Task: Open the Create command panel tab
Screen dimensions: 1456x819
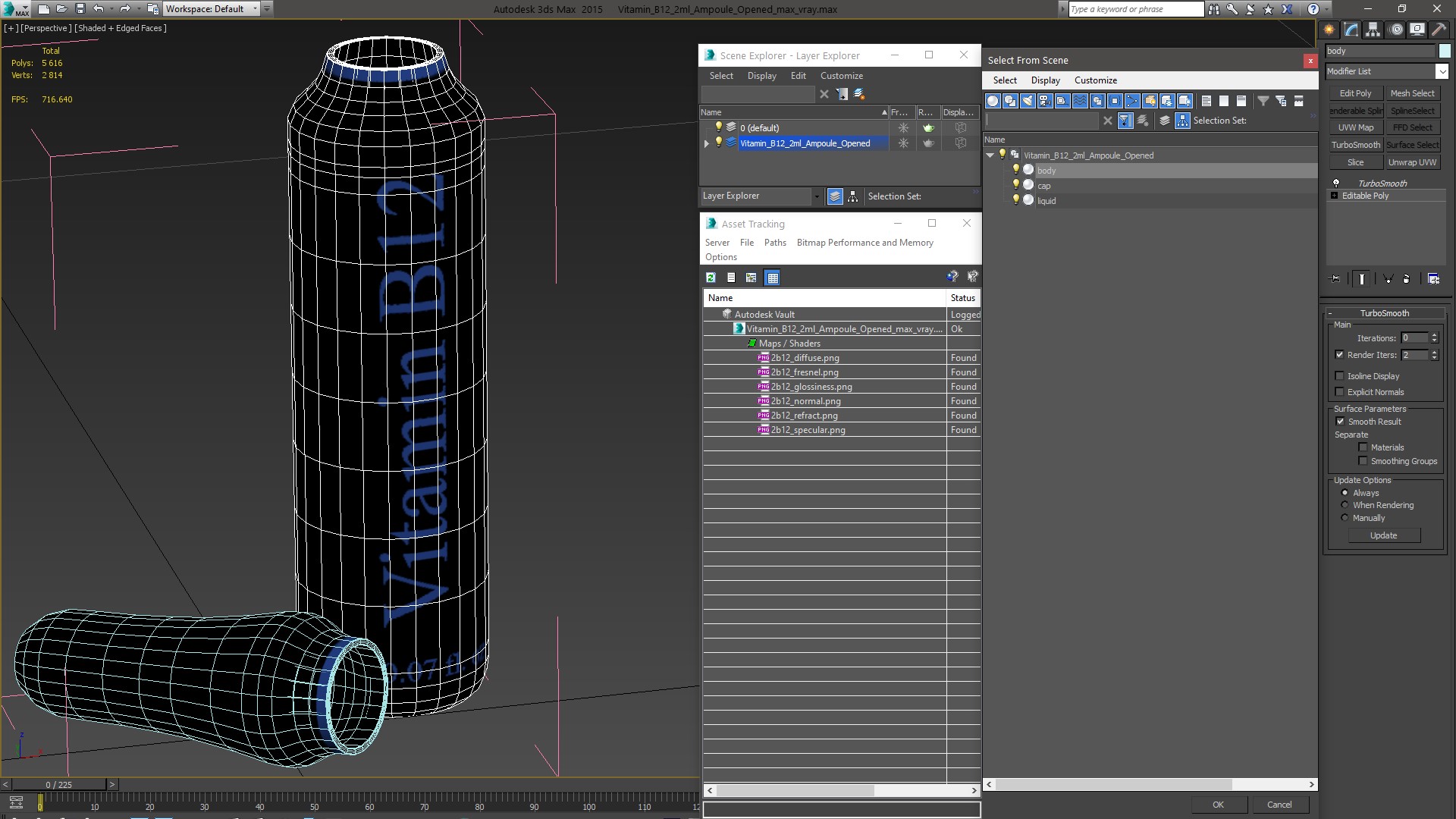Action: click(1329, 30)
